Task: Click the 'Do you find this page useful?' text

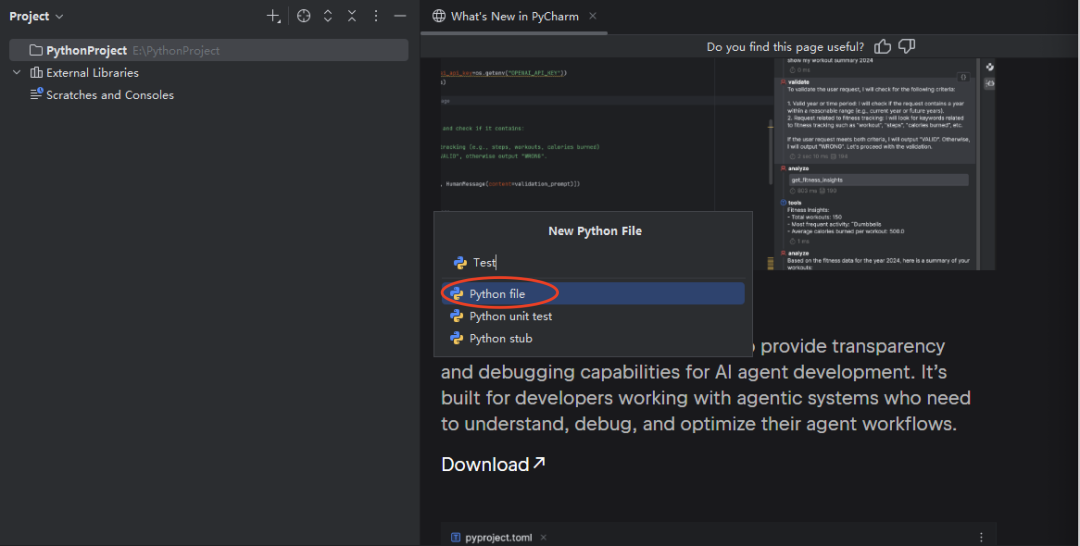Action: coord(785,47)
